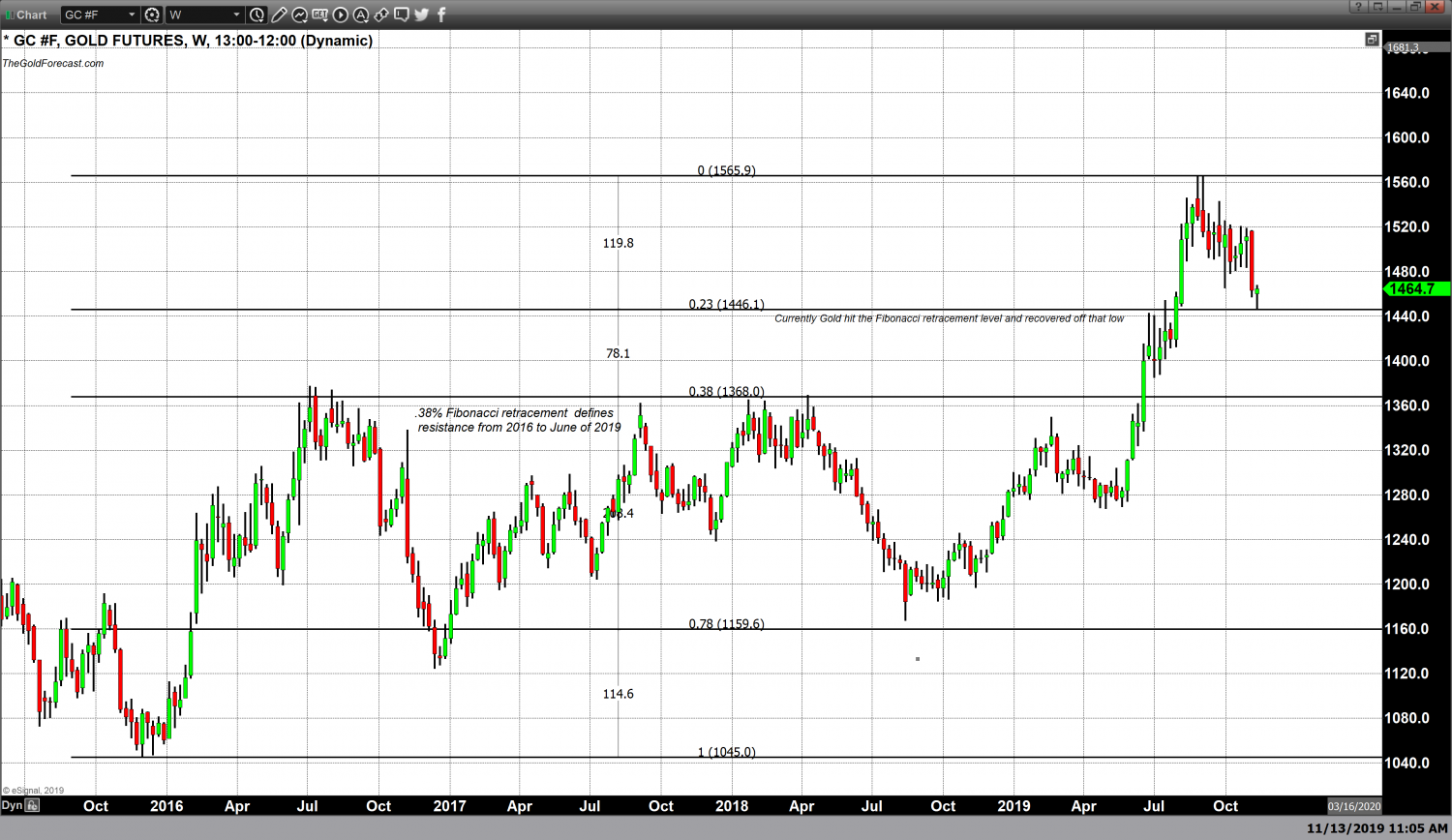Toggle the chart pane overlay button
Viewport: 1452px width, 840px height.
click(x=1372, y=40)
